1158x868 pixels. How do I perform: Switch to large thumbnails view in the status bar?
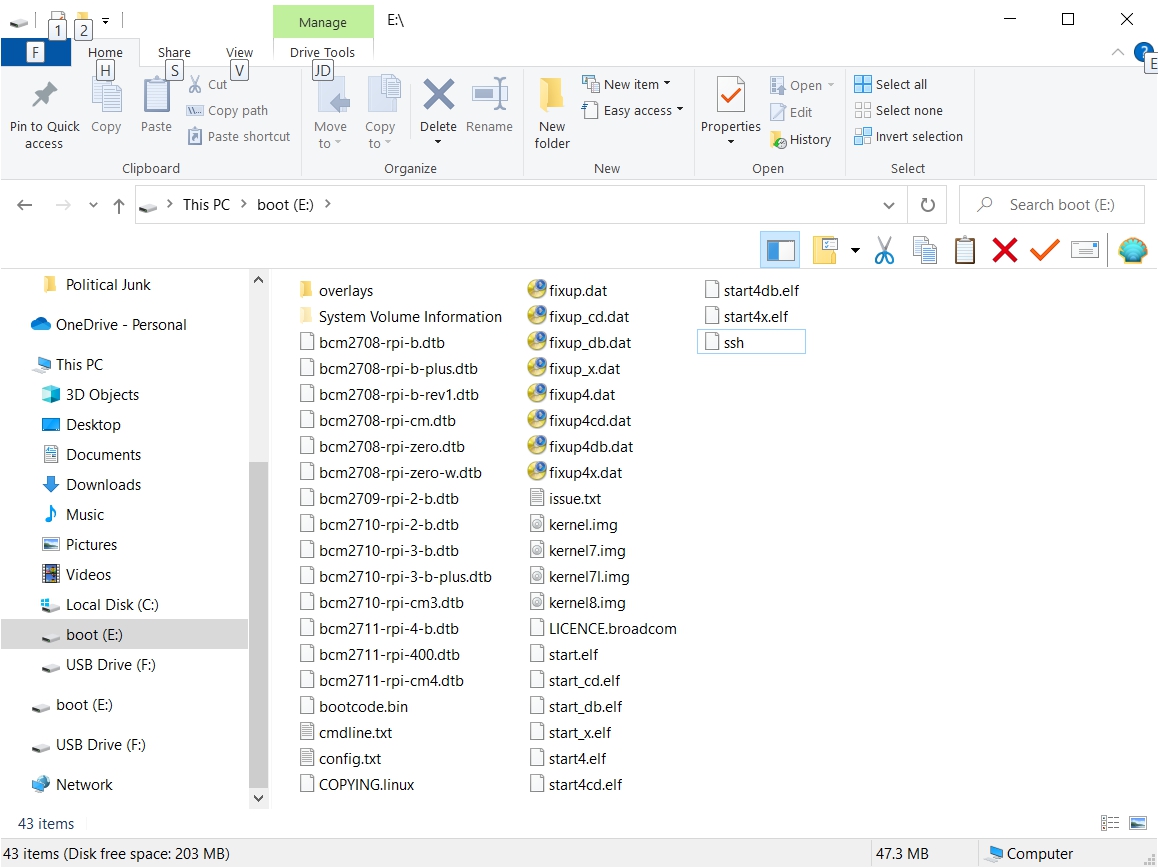click(1137, 823)
